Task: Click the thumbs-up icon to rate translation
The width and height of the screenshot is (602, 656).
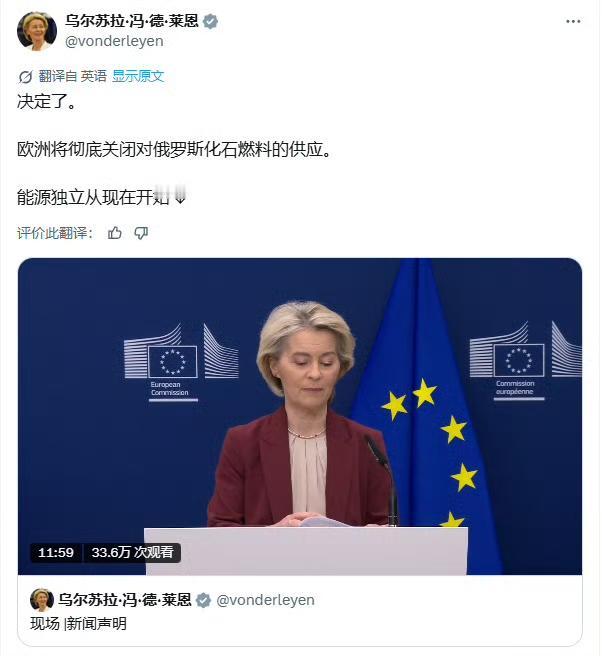Action: (x=115, y=233)
